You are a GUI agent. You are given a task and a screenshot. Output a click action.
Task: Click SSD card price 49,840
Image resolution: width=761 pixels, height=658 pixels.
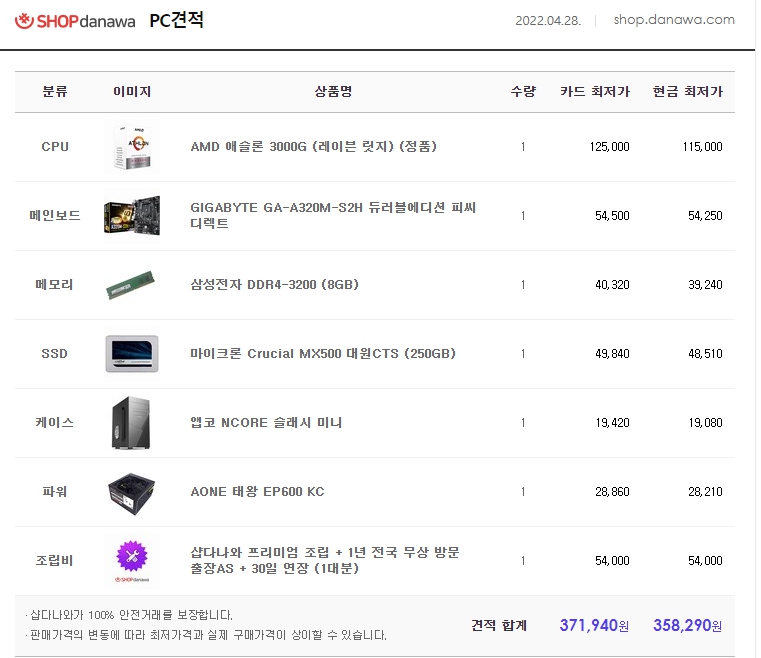[x=612, y=353]
